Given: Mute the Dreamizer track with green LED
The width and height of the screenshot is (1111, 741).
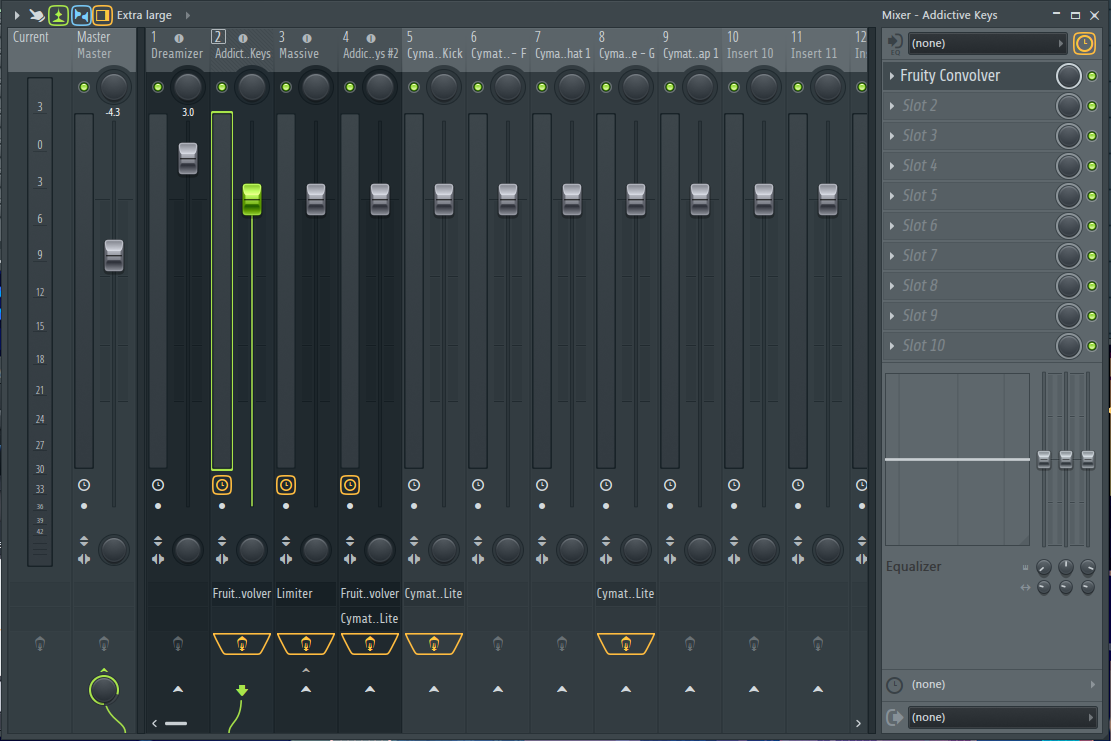Looking at the screenshot, I should [x=158, y=88].
